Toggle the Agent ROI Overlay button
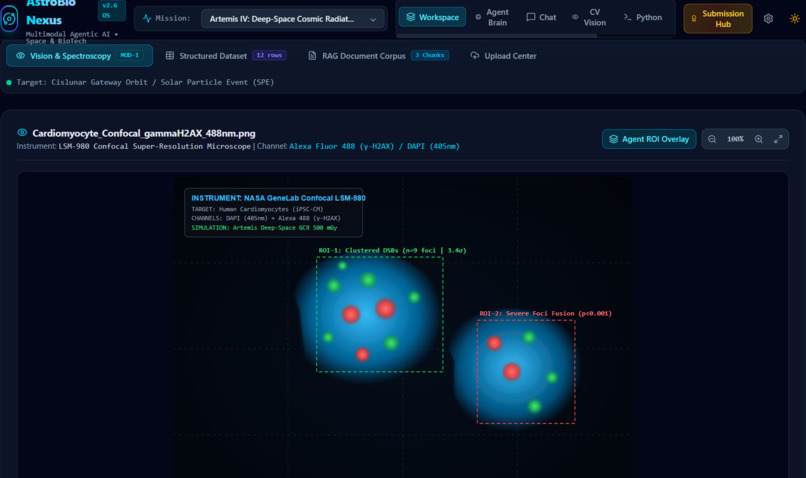The image size is (806, 478). pyautogui.click(x=649, y=139)
